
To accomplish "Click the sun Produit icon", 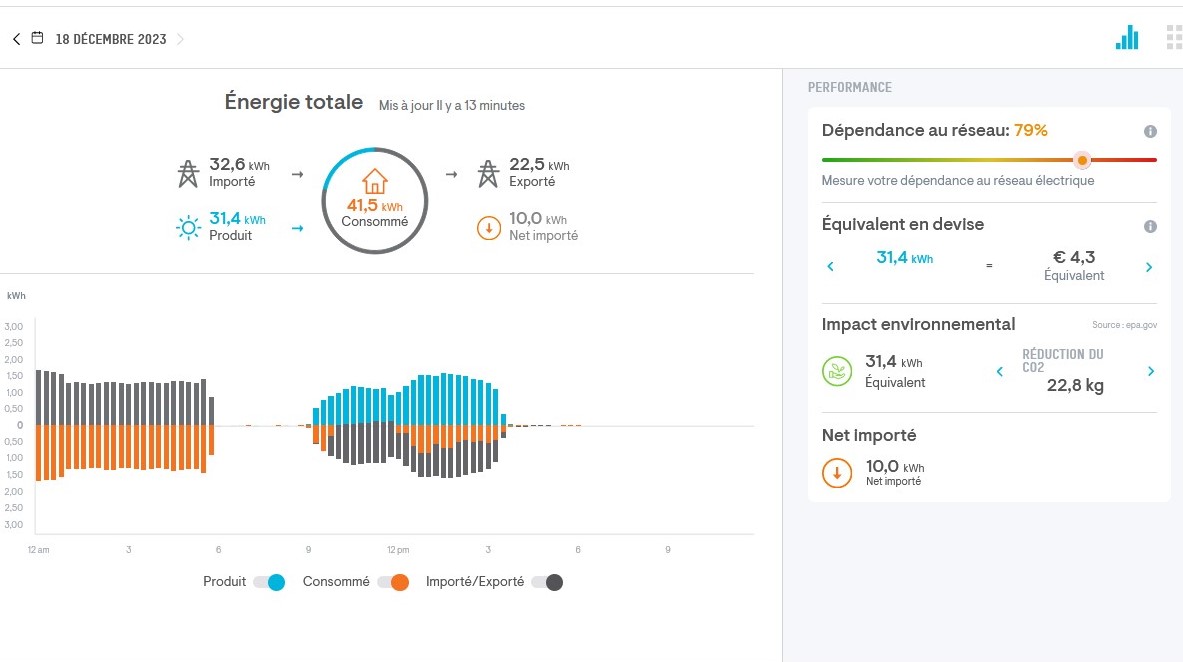I will click(188, 228).
